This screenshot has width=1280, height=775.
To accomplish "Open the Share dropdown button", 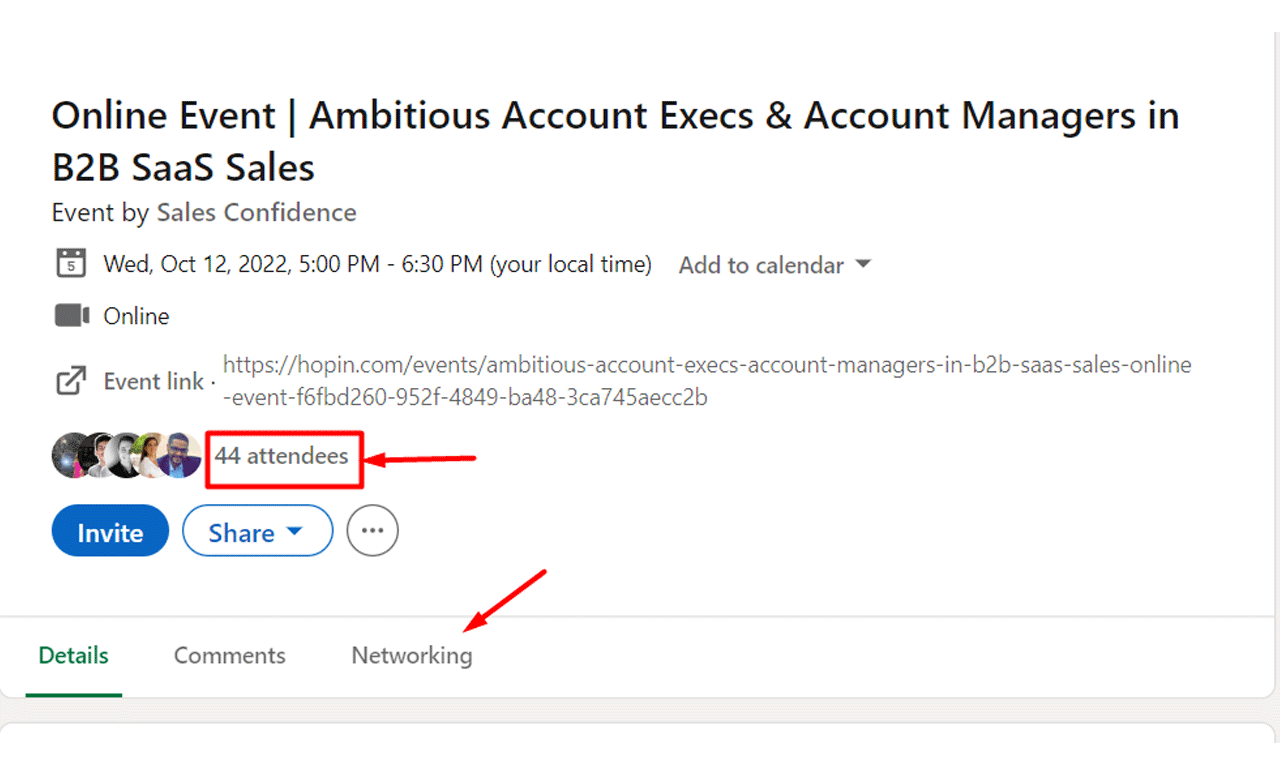I will [x=242, y=531].
